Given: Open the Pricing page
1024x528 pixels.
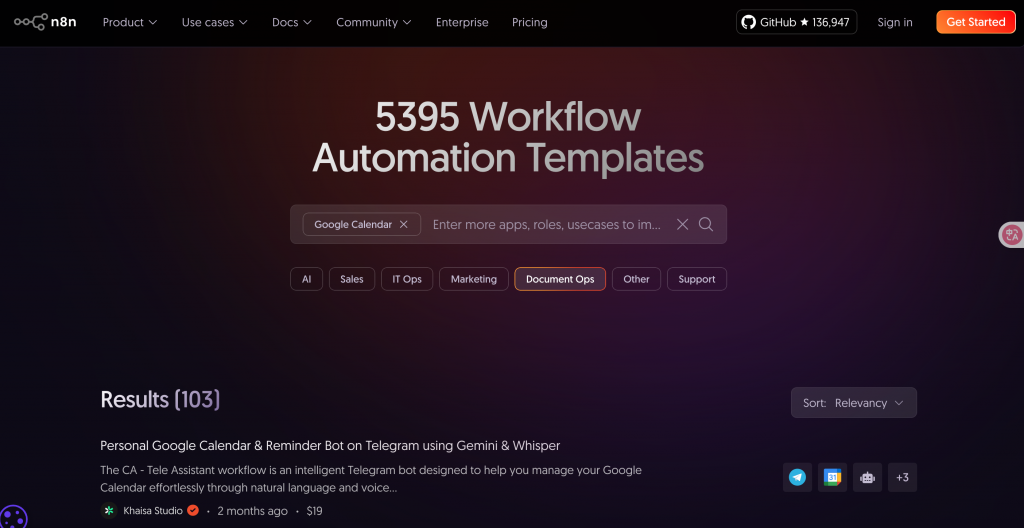Looking at the screenshot, I should pos(530,22).
